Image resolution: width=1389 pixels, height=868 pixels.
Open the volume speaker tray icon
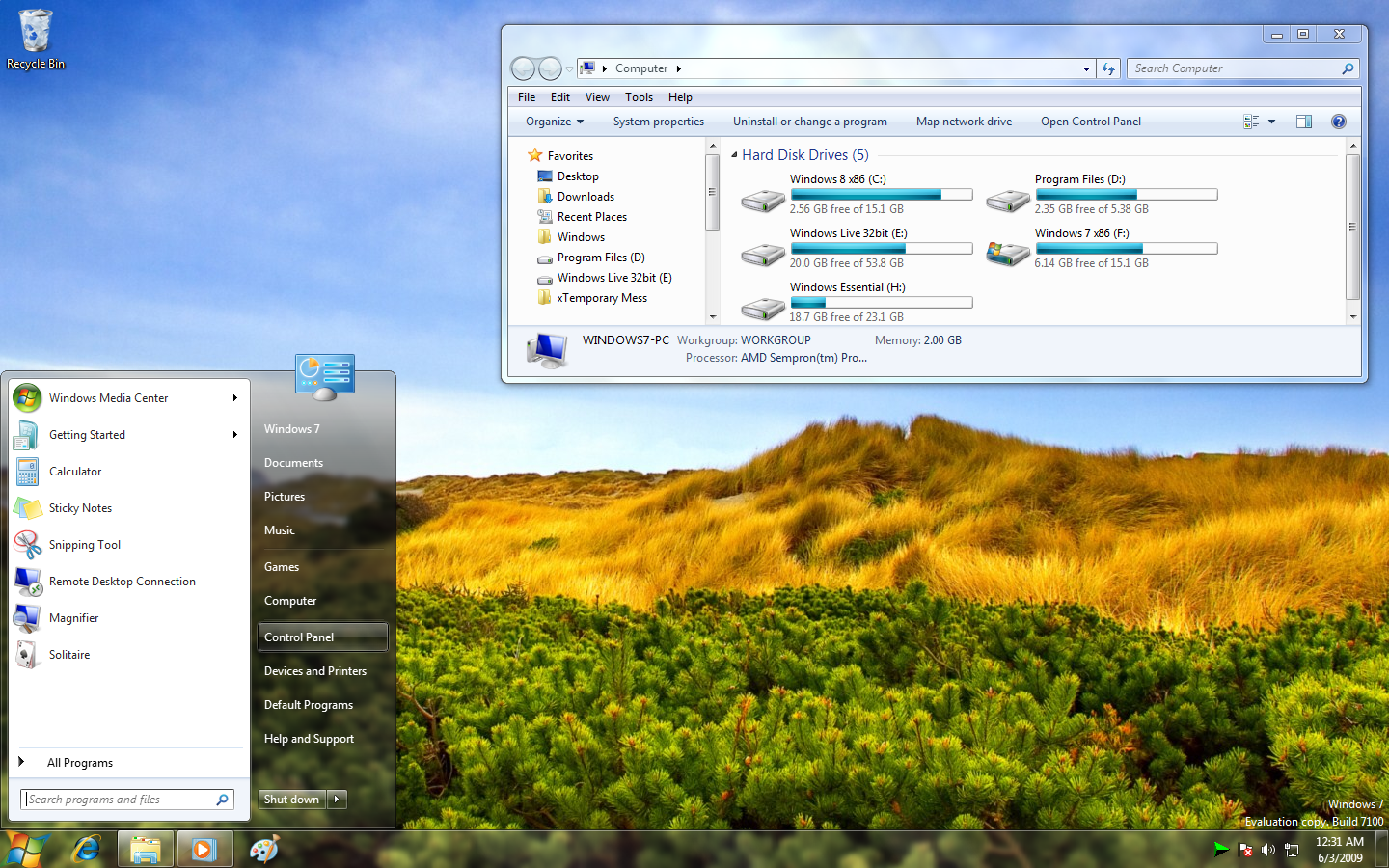pyautogui.click(x=1268, y=850)
